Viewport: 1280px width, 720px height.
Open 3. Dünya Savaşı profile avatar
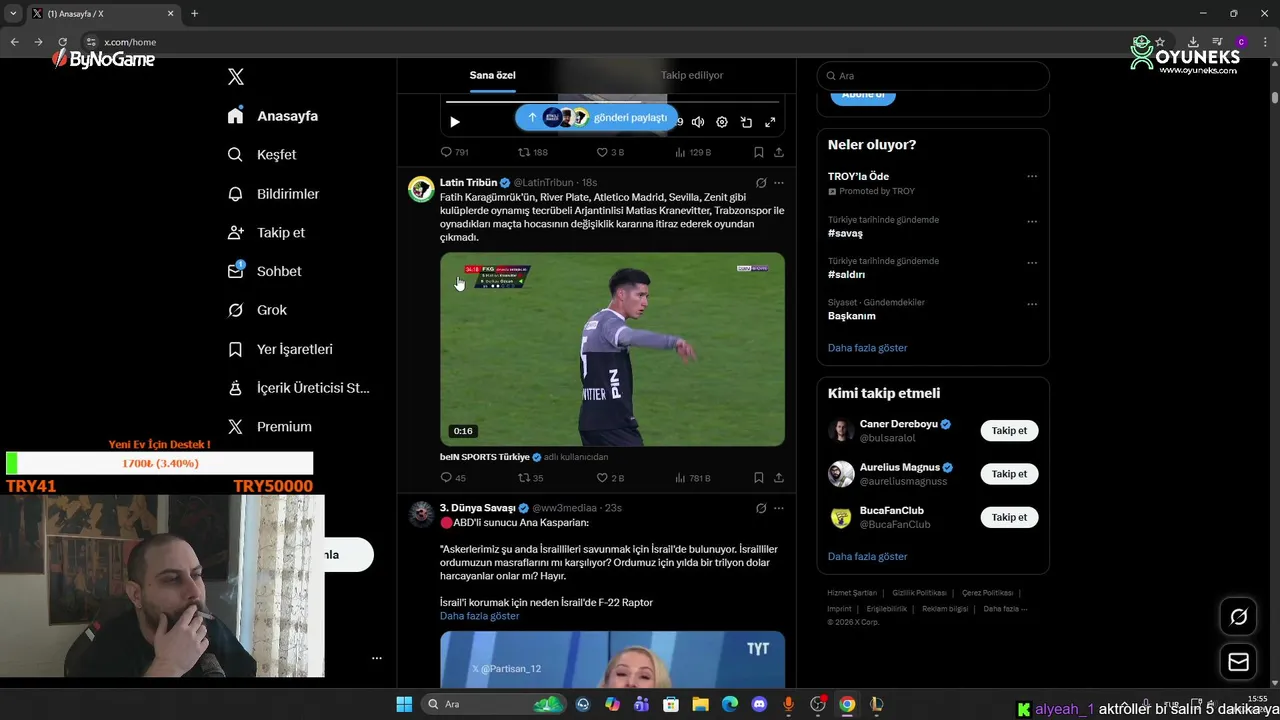[x=421, y=514]
